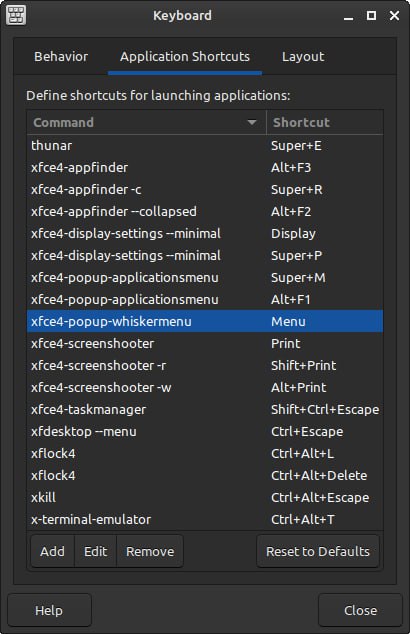Select the xfce4-screenshooter -r row
This screenshot has height=634, width=410.
(x=205, y=366)
